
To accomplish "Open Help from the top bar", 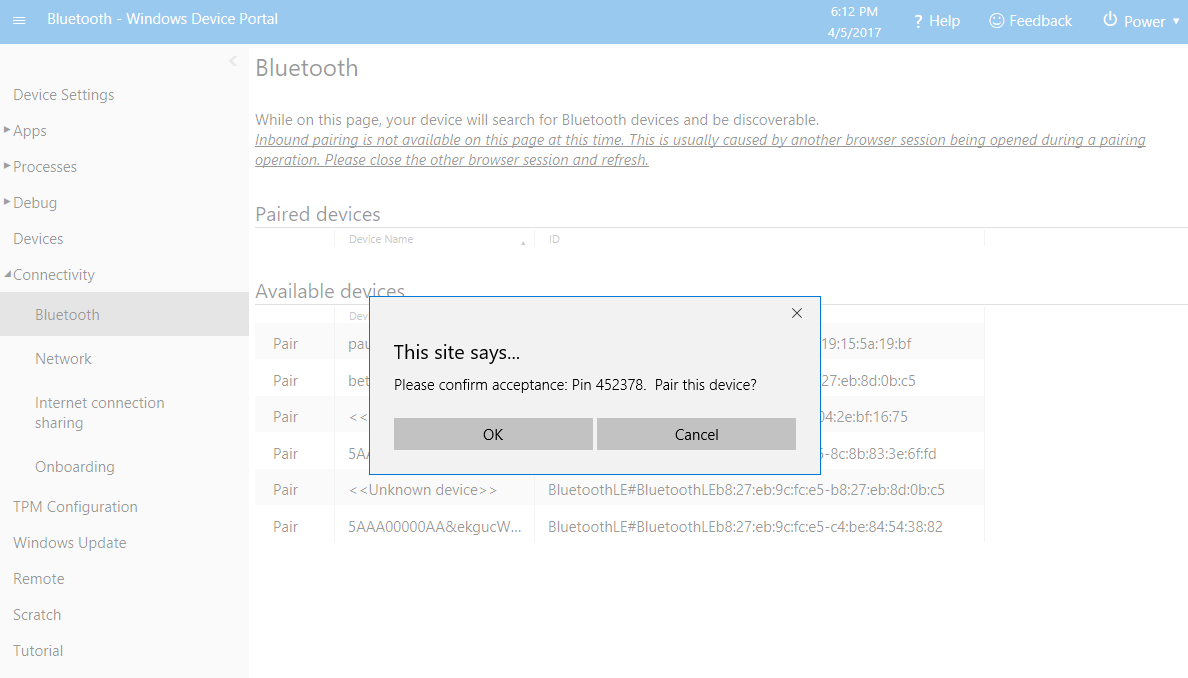I will (x=936, y=21).
